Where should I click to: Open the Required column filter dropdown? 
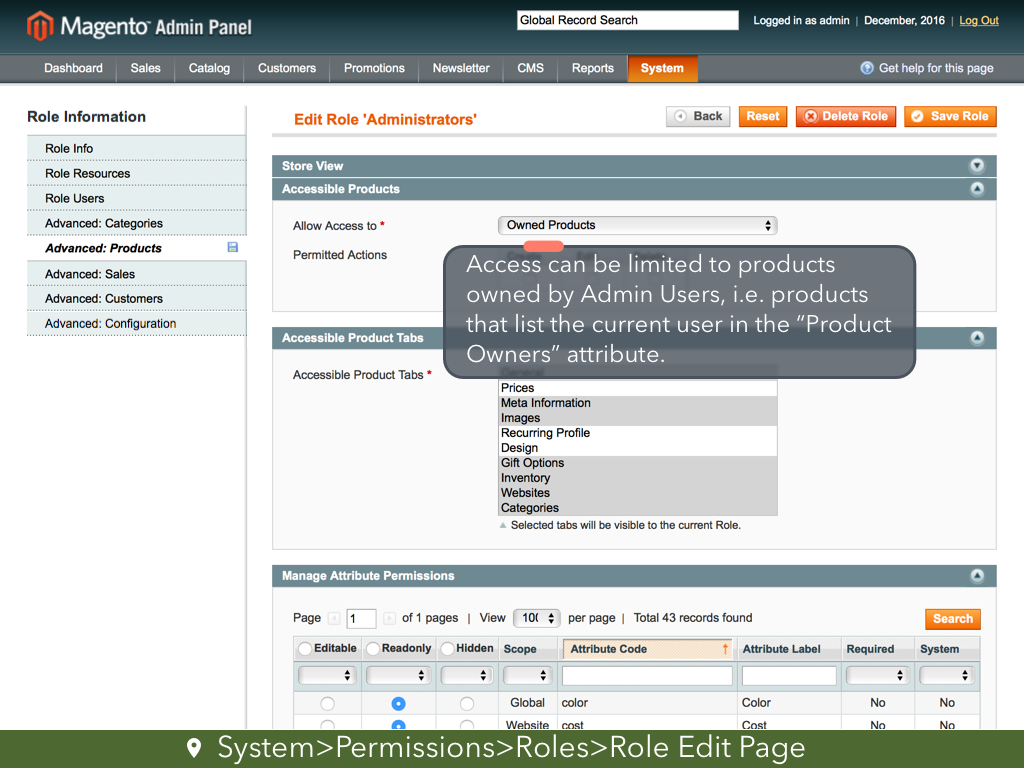pyautogui.click(x=876, y=676)
